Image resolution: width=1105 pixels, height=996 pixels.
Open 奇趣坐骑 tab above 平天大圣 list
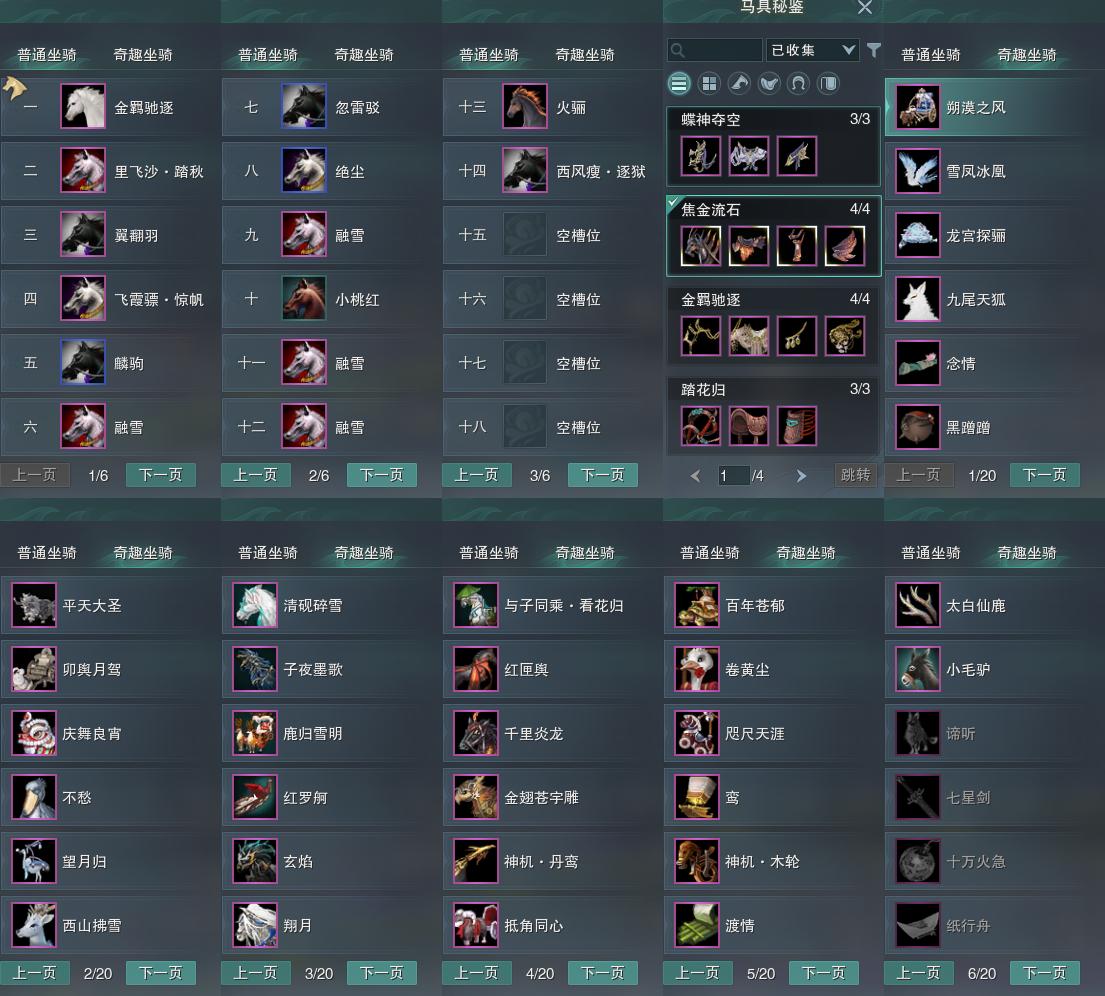point(143,553)
